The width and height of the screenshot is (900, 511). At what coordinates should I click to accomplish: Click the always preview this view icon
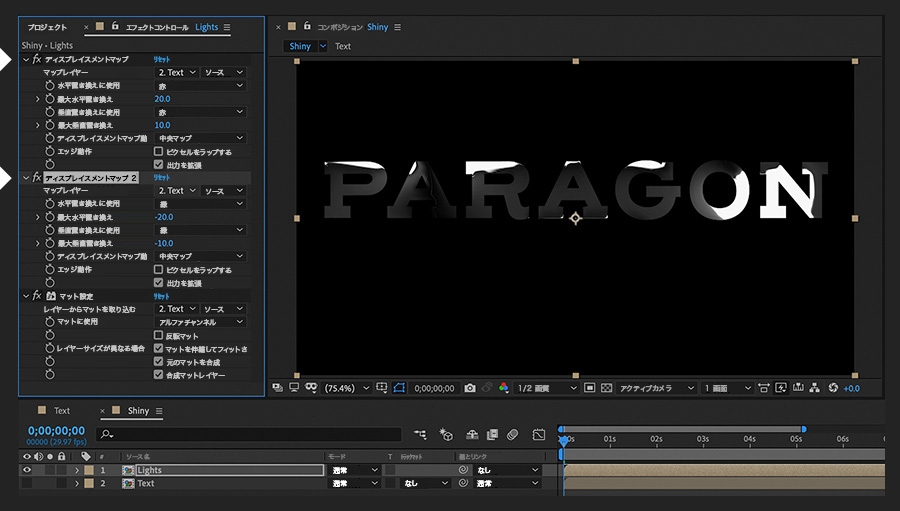point(278,388)
